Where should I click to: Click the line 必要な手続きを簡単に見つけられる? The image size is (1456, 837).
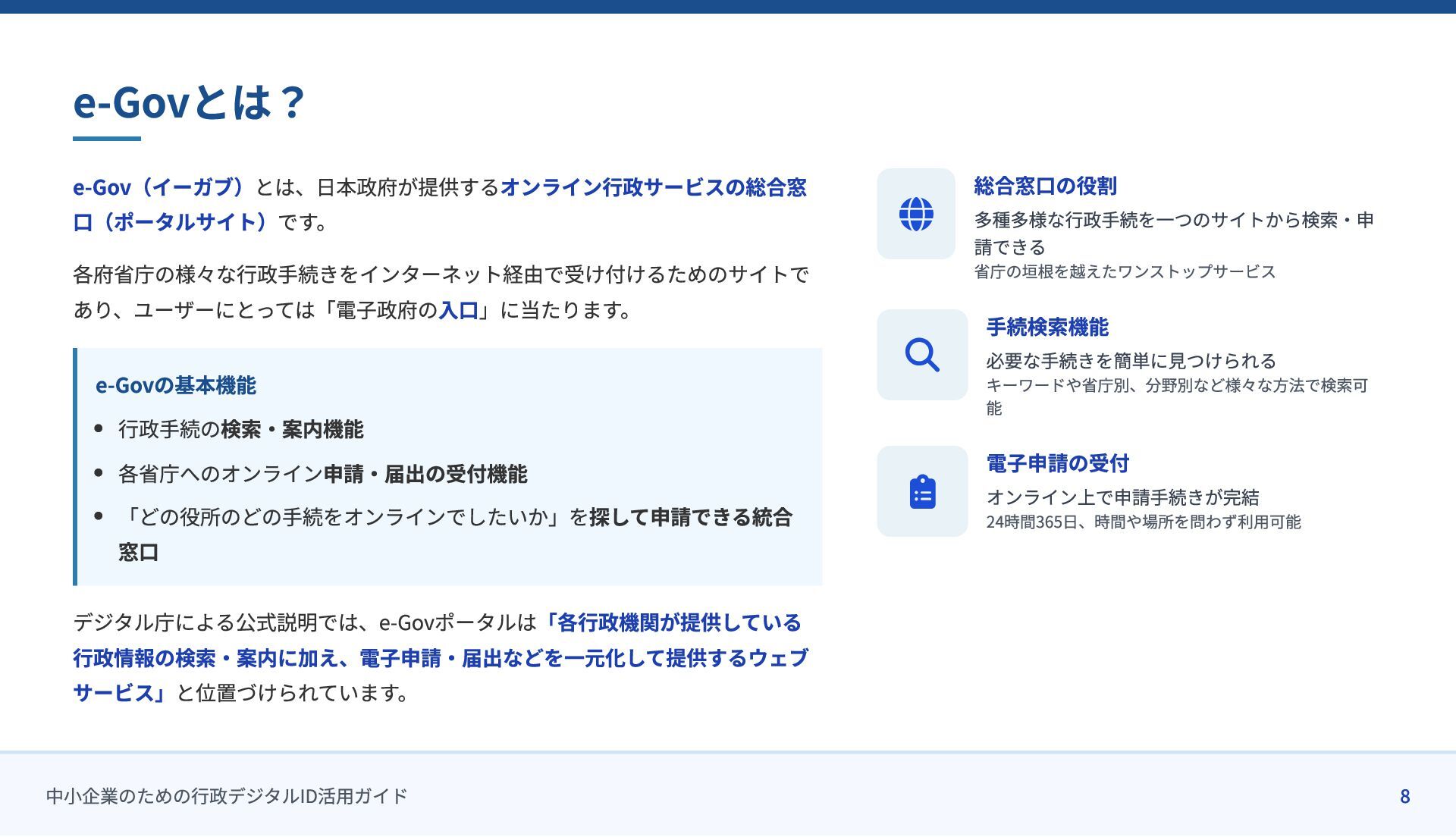click(1131, 361)
